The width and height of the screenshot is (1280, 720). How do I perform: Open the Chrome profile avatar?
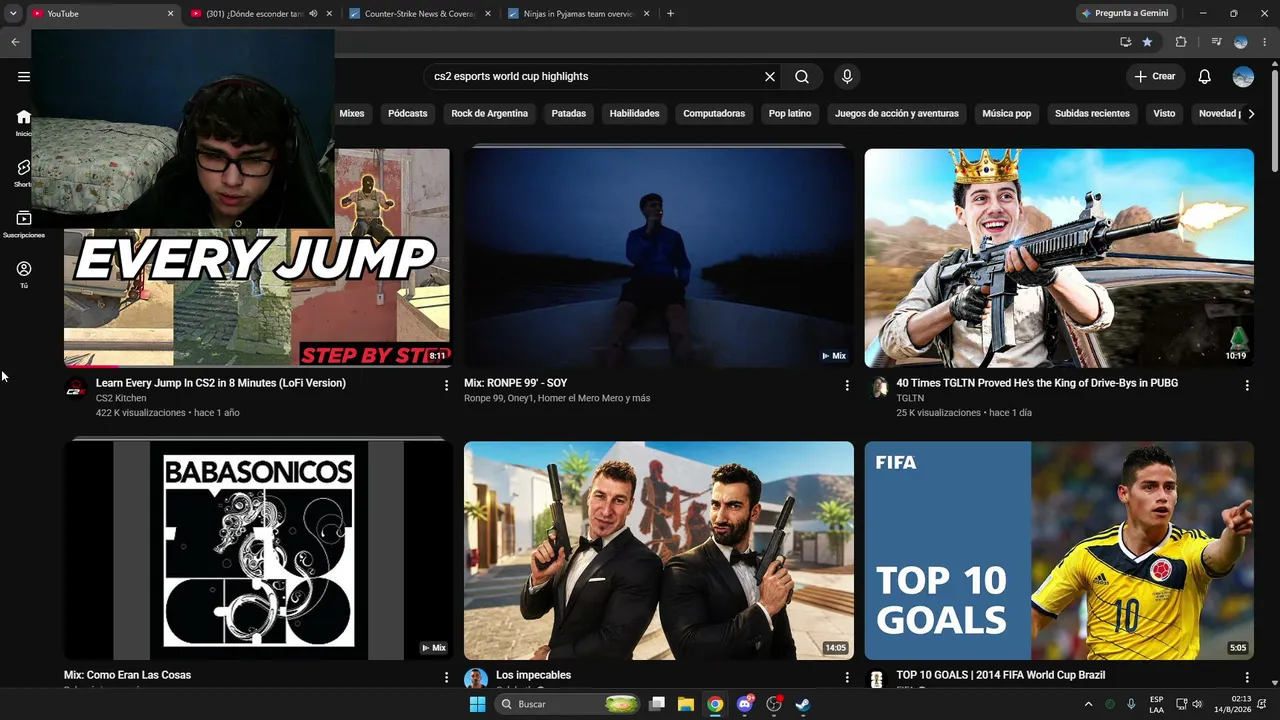(1241, 42)
